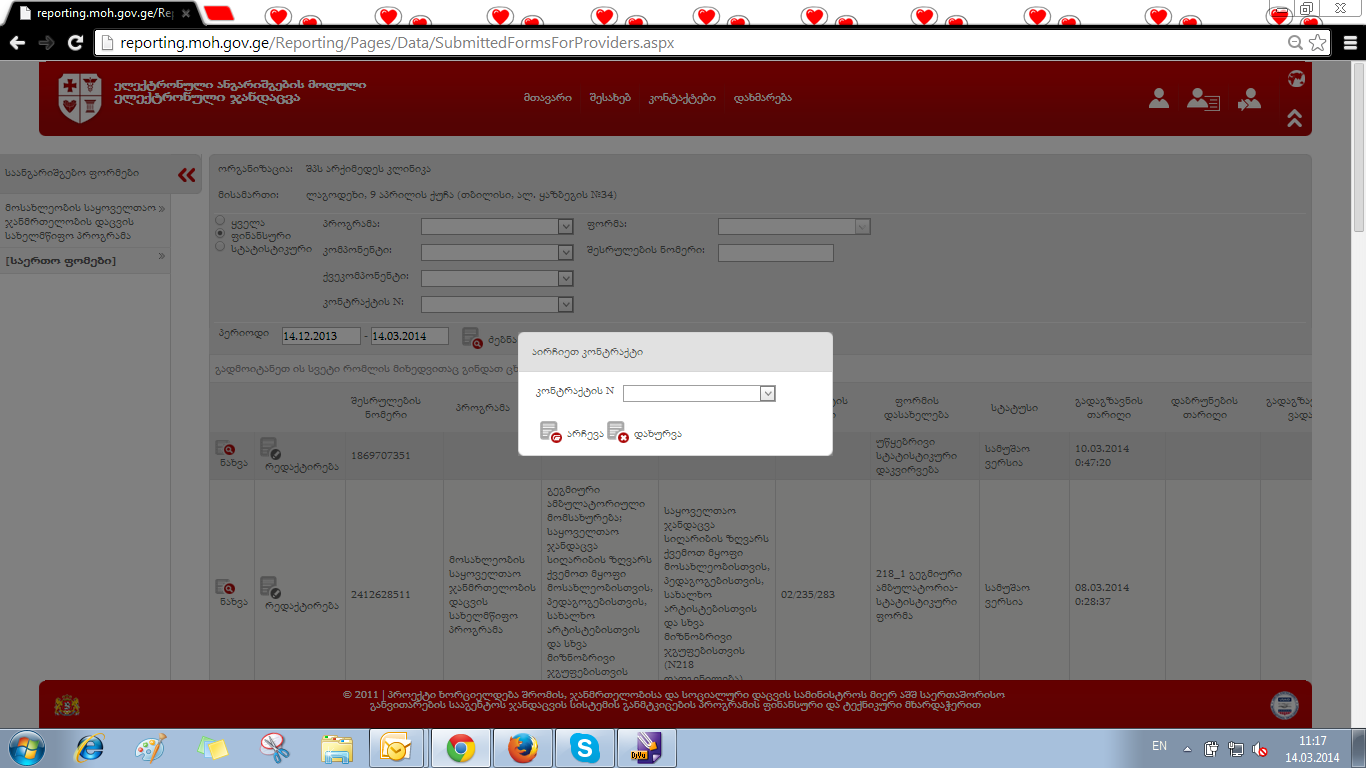Click the user details card icon
The image size is (1366, 768).
tap(1203, 98)
